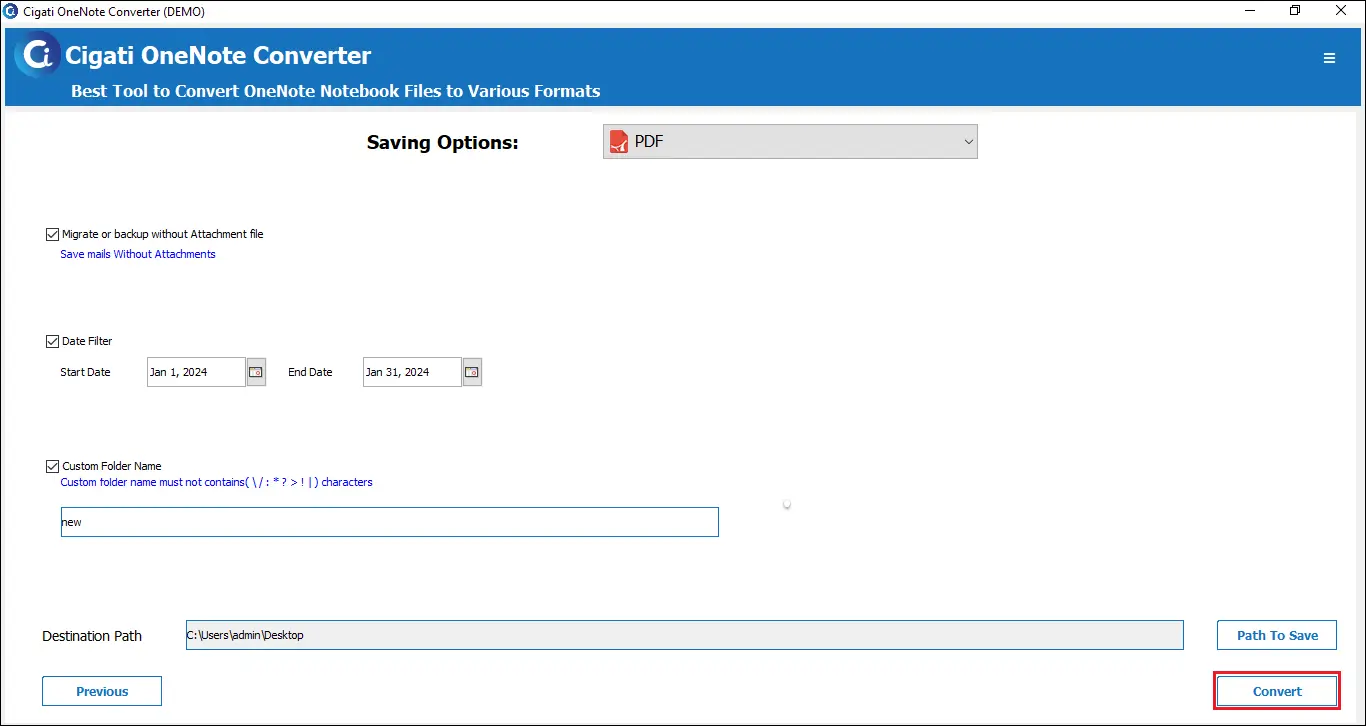Click the Cigati OneNote Converter heading
The height and width of the screenshot is (726, 1366).
coord(218,55)
